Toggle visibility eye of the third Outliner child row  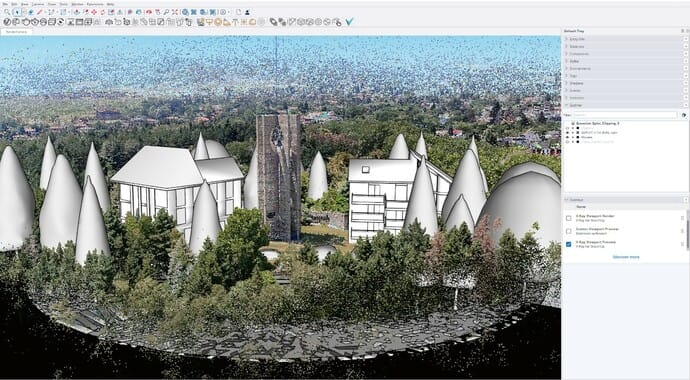click(x=567, y=137)
